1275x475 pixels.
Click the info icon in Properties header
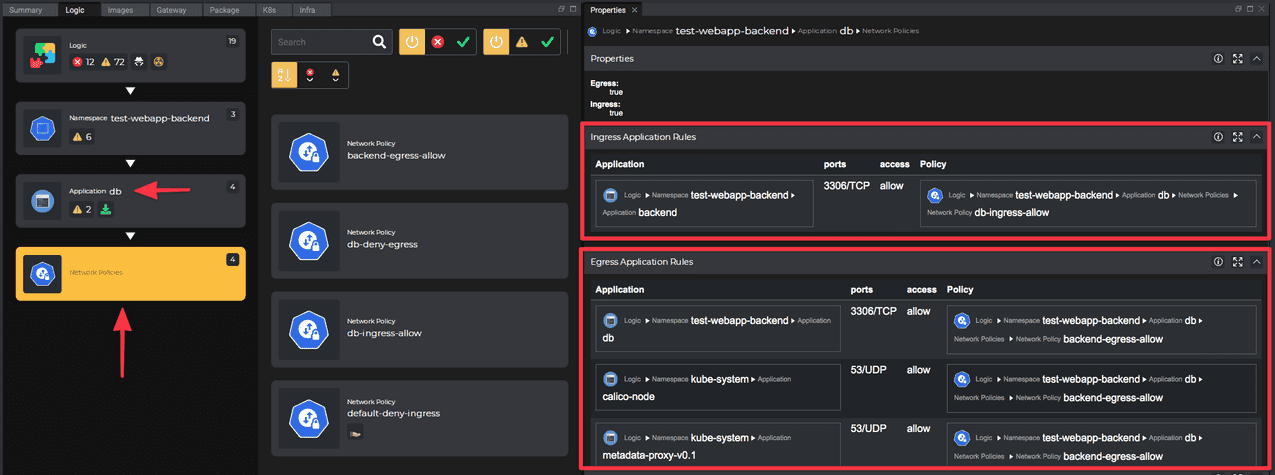(1218, 59)
